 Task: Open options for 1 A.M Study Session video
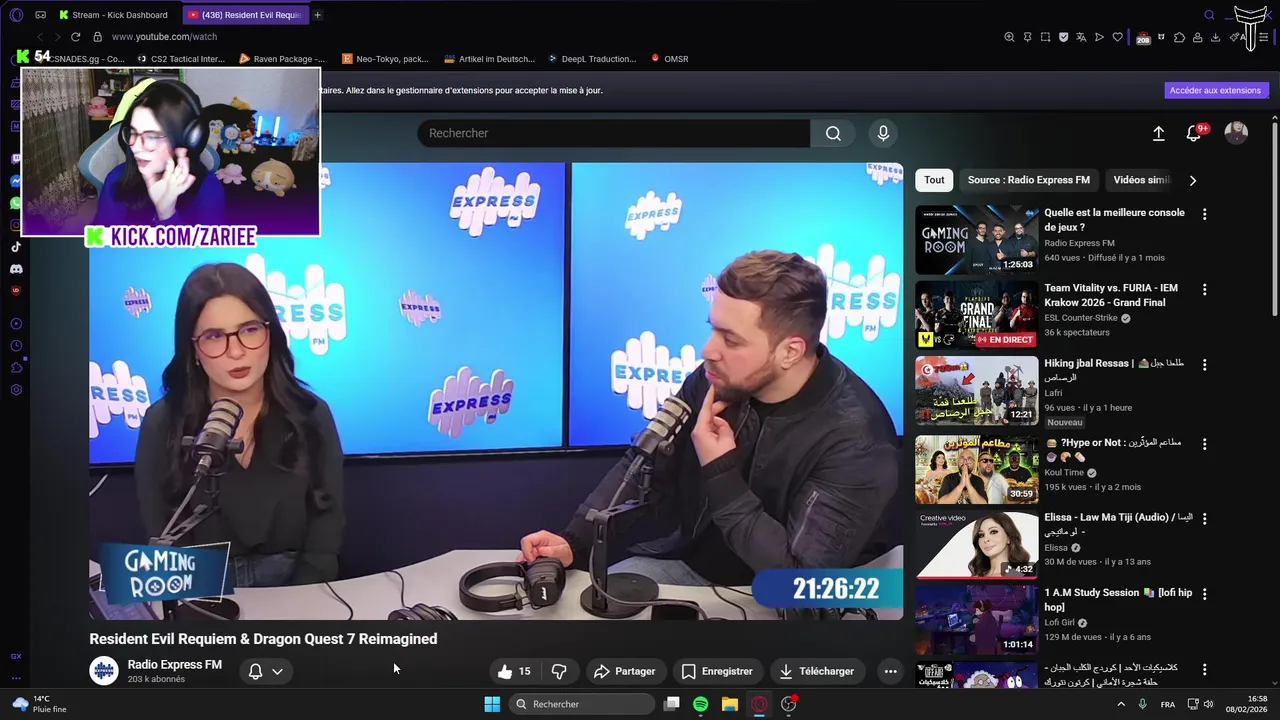pyautogui.click(x=1204, y=594)
